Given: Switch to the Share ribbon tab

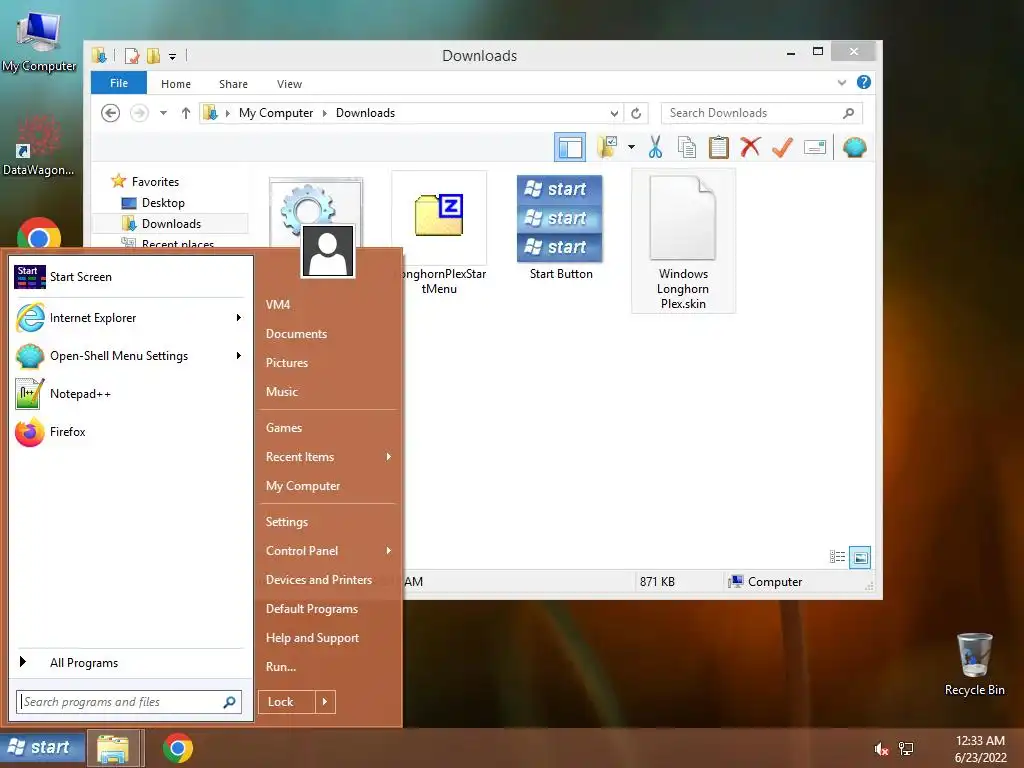Looking at the screenshot, I should pos(233,84).
